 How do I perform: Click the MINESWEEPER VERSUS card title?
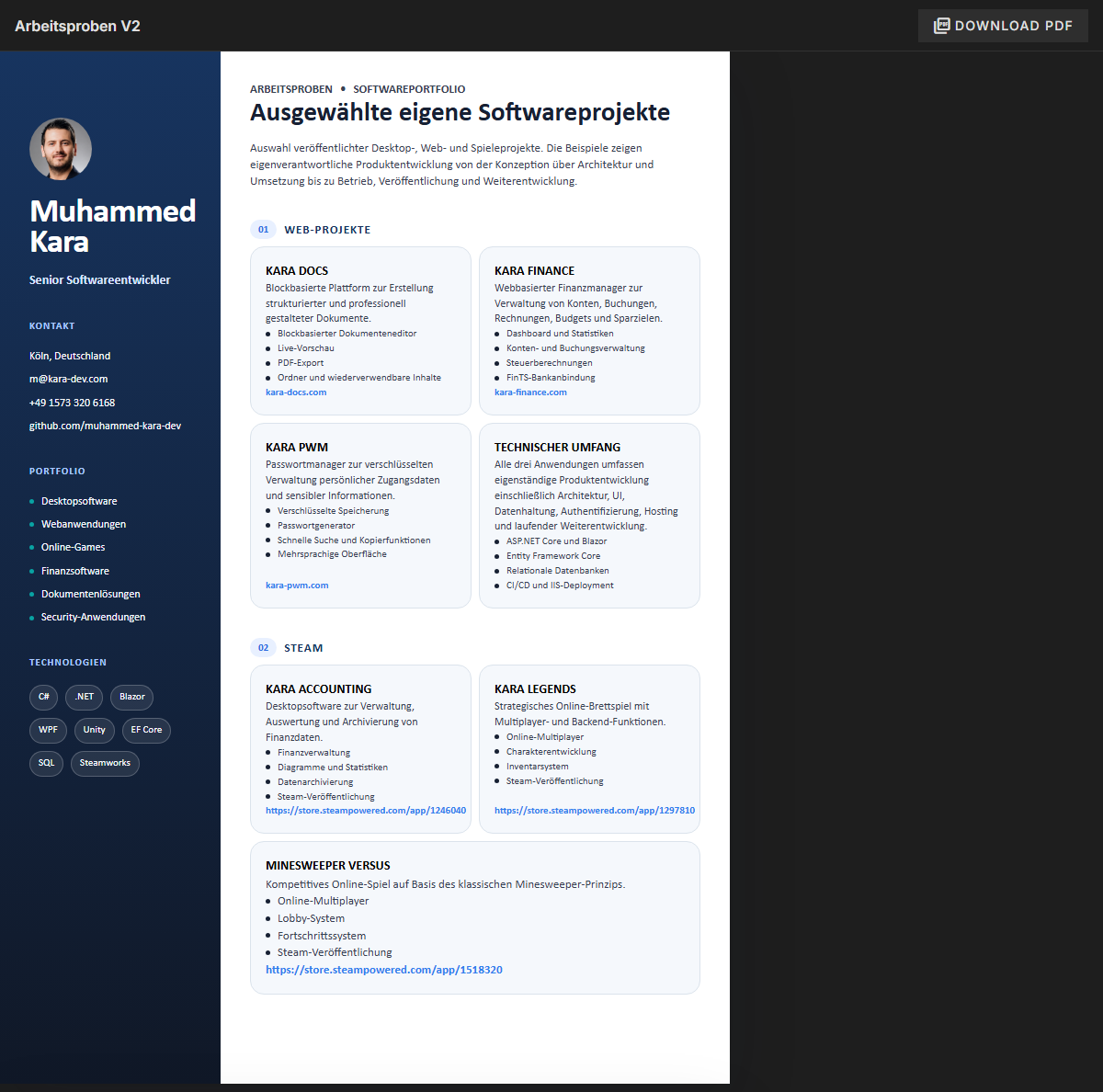point(328,866)
